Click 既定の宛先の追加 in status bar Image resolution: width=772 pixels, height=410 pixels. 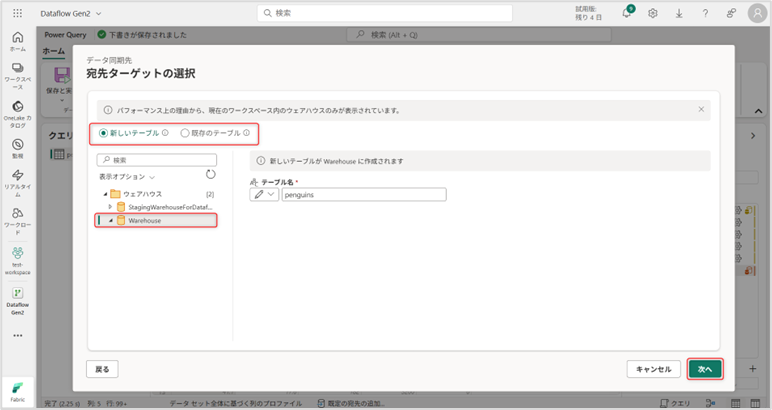point(350,403)
